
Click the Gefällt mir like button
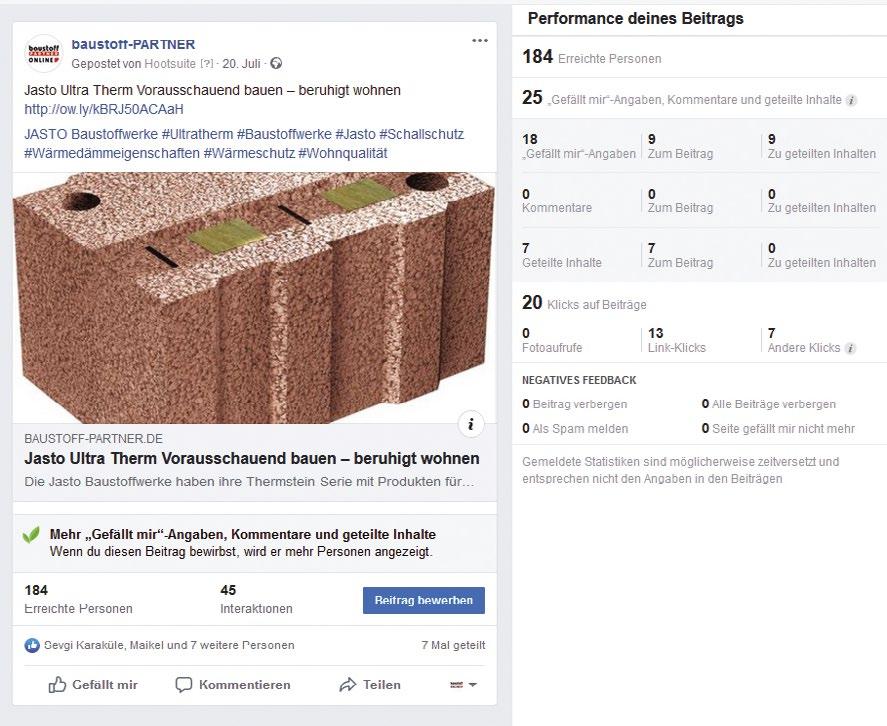(93, 685)
